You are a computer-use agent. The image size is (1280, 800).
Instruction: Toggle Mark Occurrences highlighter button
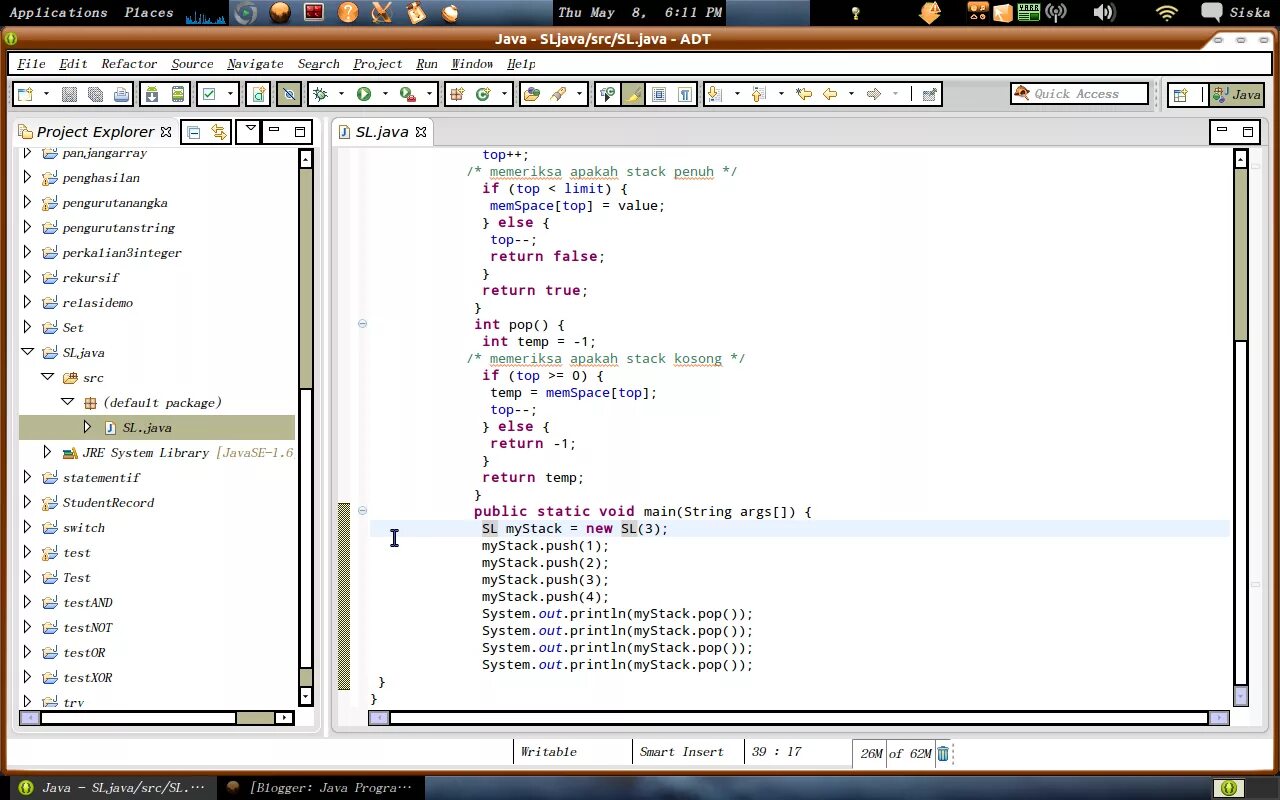633,94
